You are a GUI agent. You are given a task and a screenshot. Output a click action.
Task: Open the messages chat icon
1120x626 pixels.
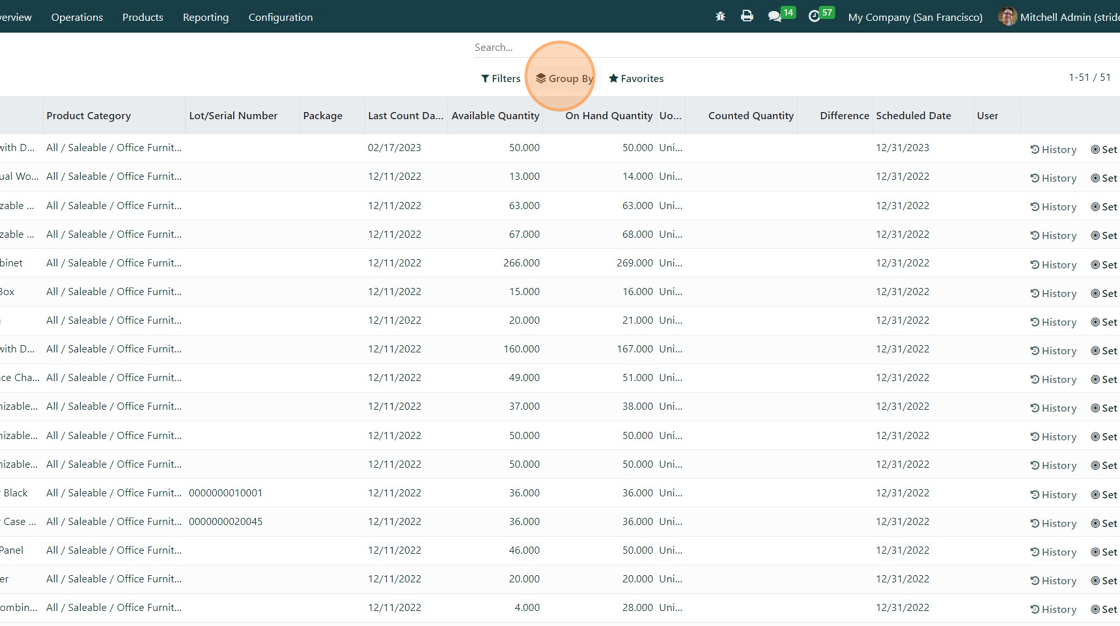[775, 17]
